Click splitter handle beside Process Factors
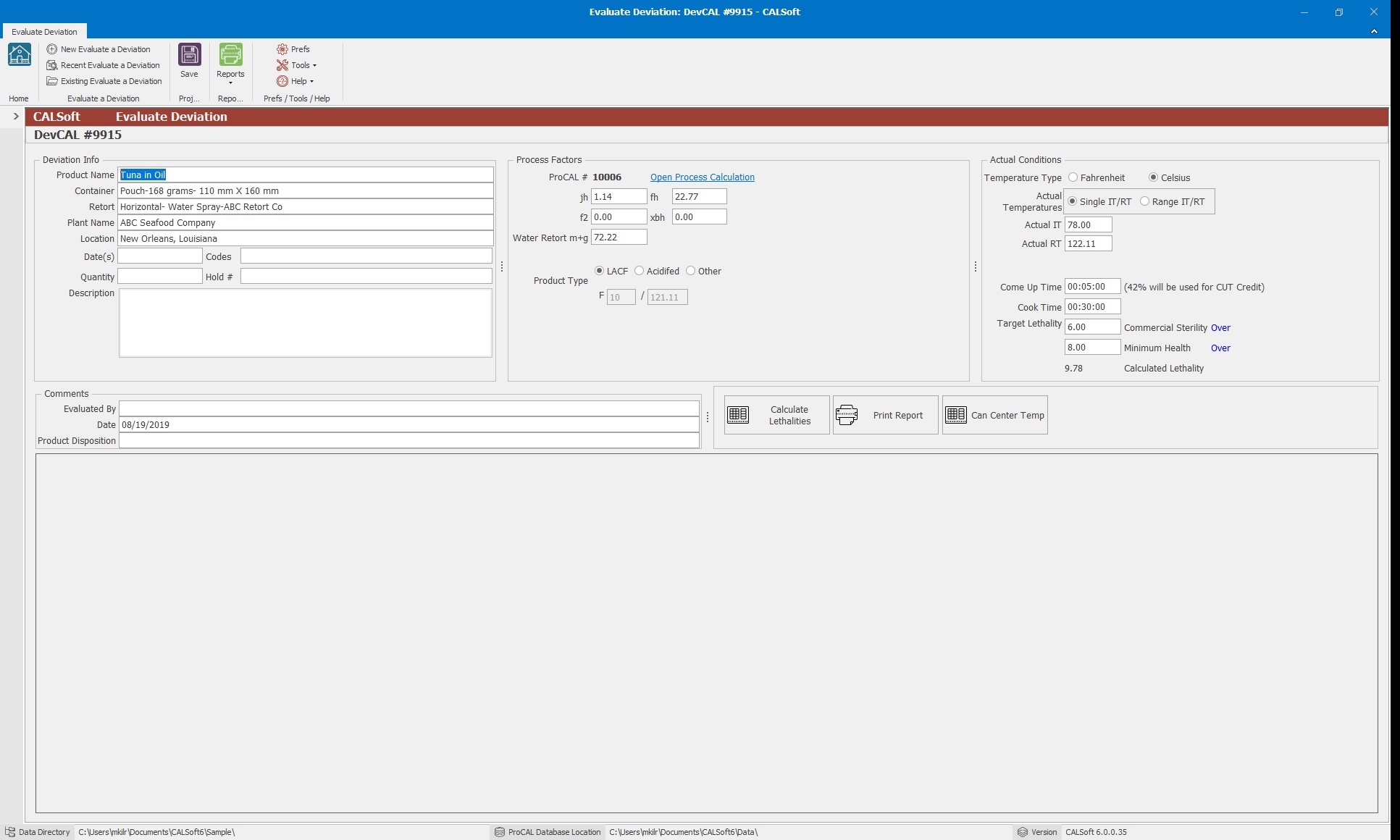Image resolution: width=1400 pixels, height=840 pixels. tap(976, 266)
